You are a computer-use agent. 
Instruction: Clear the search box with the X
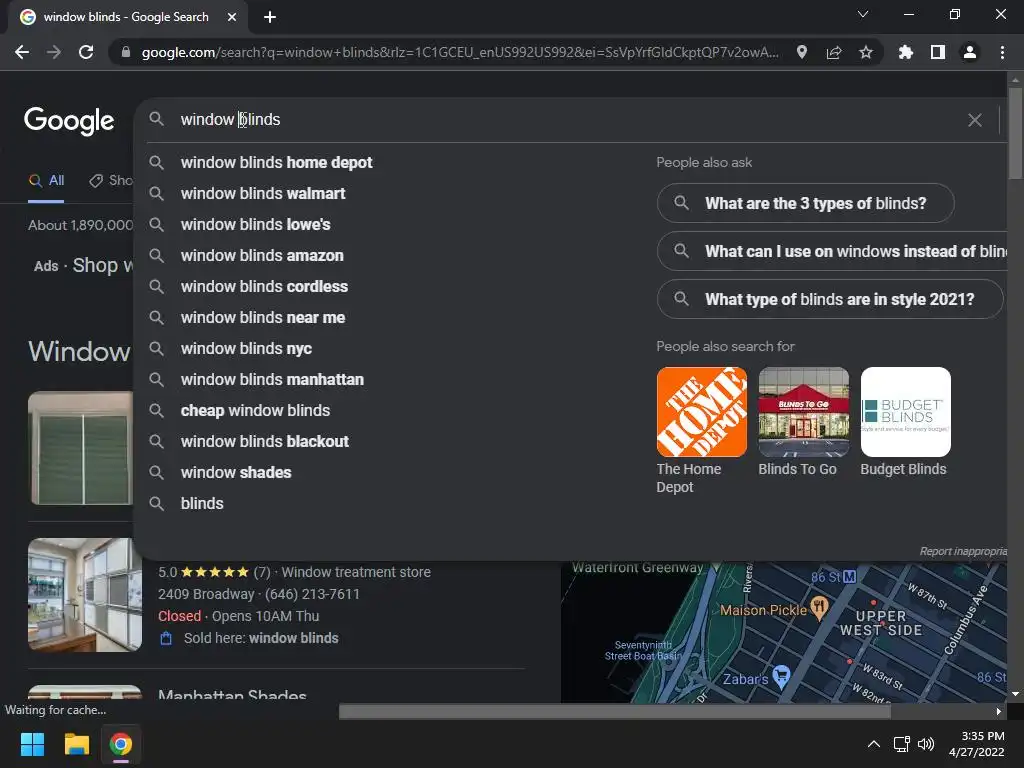(974, 120)
